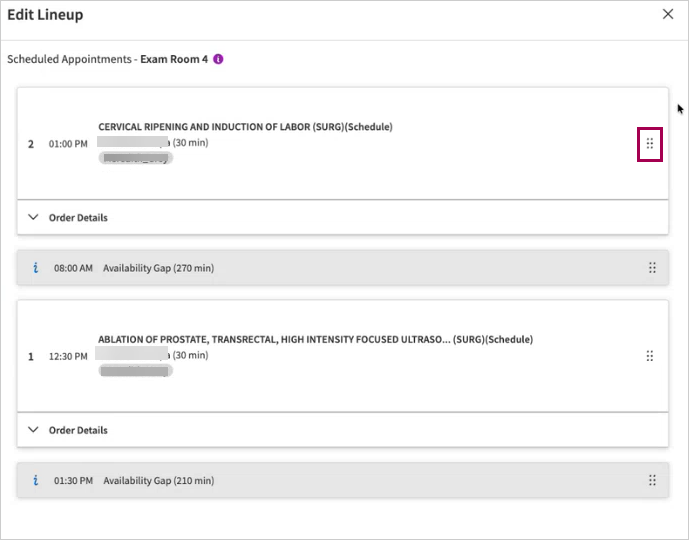
Task: Click blue info icon on 01:30 PM gap
Action: [x=36, y=481]
